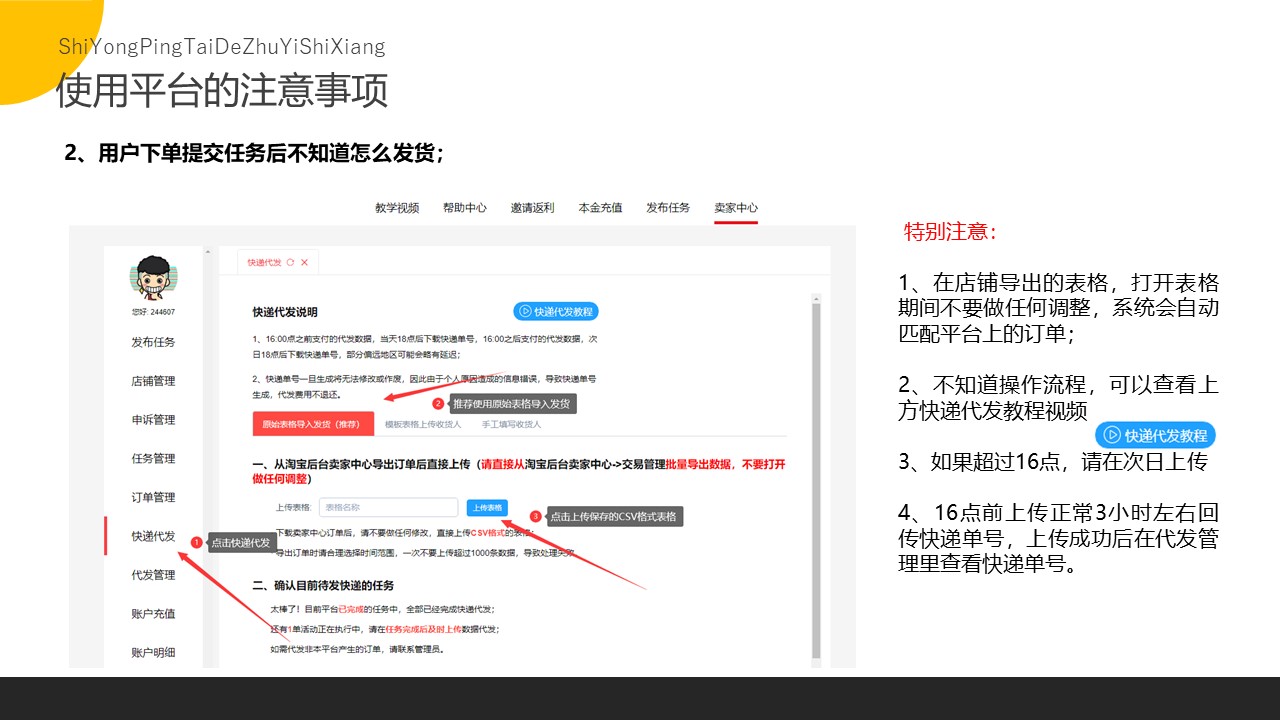Open 本金充值 in the top navigation
The height and width of the screenshot is (720, 1280).
point(600,208)
